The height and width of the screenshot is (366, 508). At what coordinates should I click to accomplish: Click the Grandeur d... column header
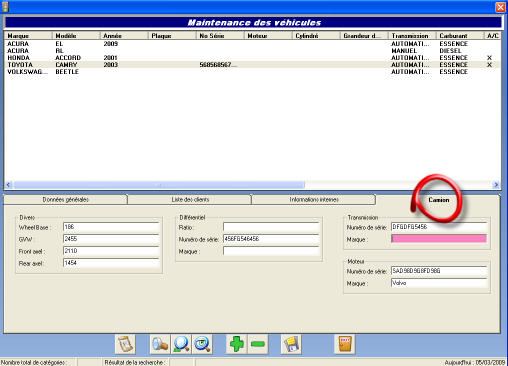click(x=364, y=35)
